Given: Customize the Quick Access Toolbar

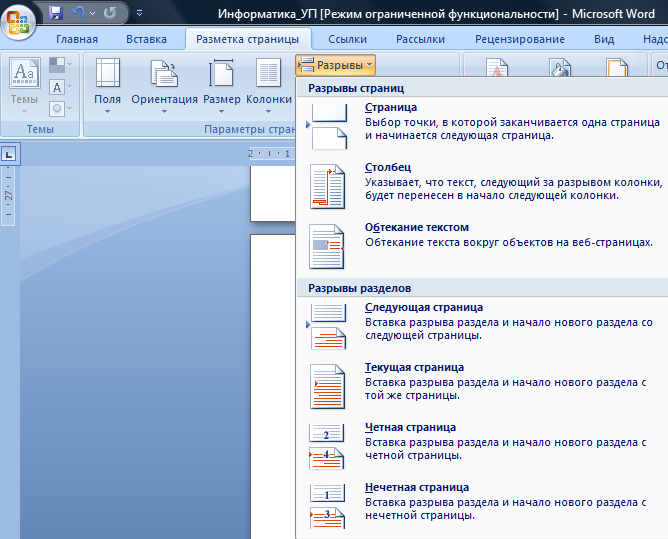Looking at the screenshot, I should coord(139,13).
